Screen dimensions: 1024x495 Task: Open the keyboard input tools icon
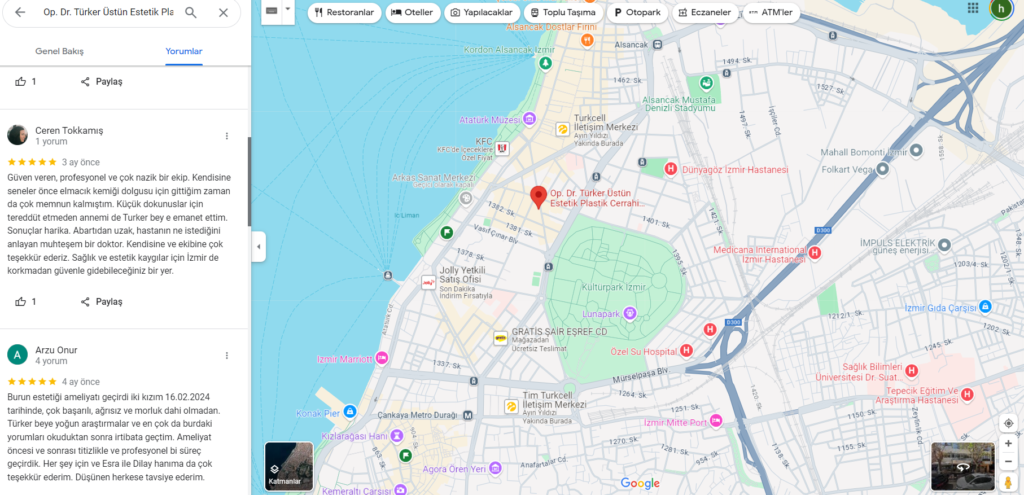click(272, 11)
